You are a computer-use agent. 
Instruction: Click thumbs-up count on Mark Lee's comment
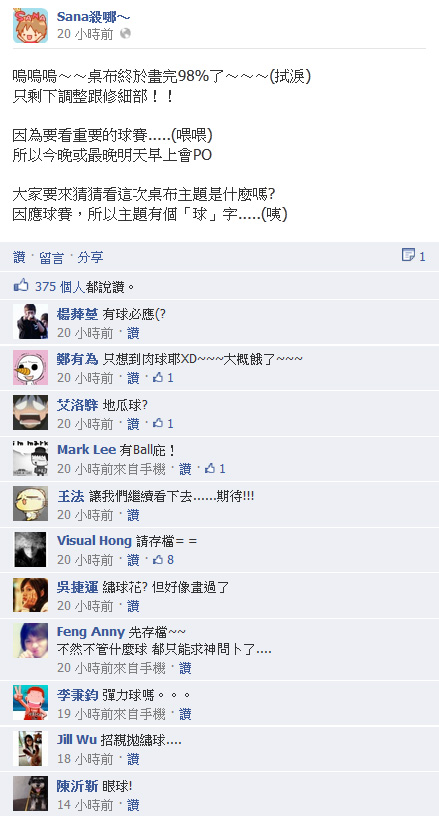click(x=215, y=468)
